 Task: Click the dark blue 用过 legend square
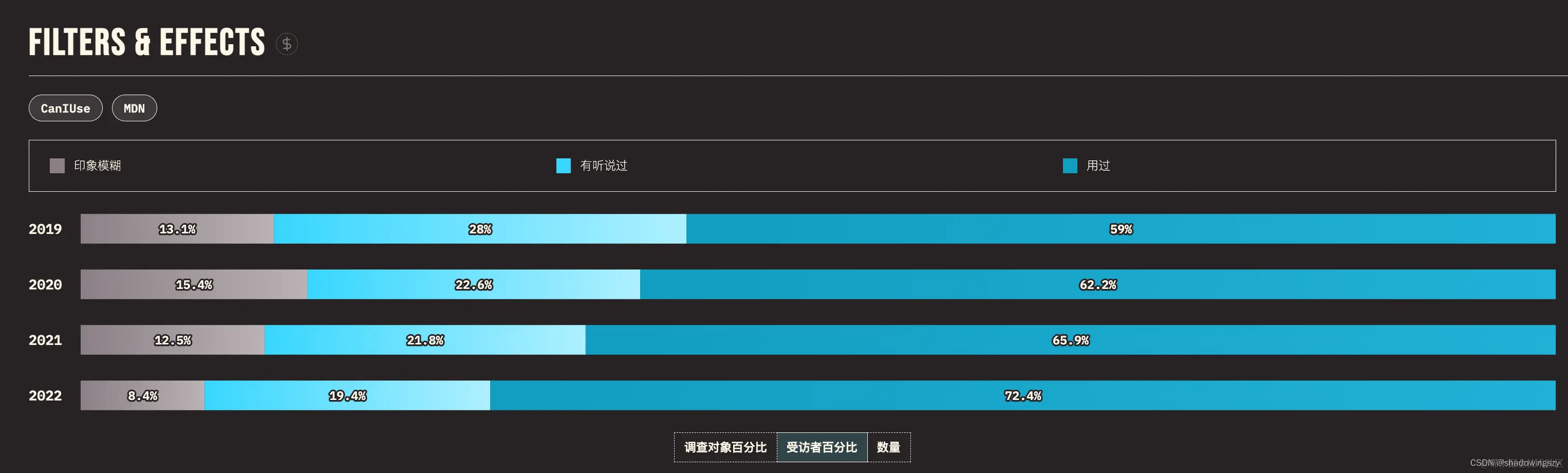tap(1070, 165)
